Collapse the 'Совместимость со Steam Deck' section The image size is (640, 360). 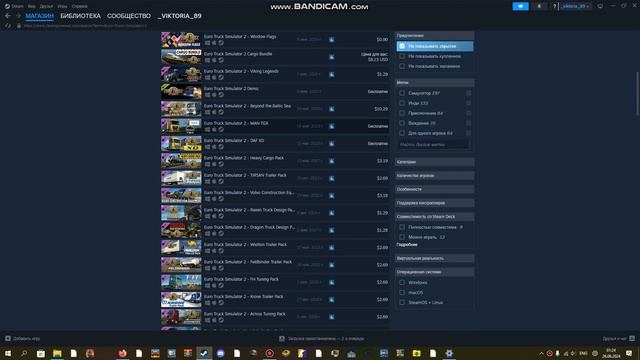[x=434, y=217]
